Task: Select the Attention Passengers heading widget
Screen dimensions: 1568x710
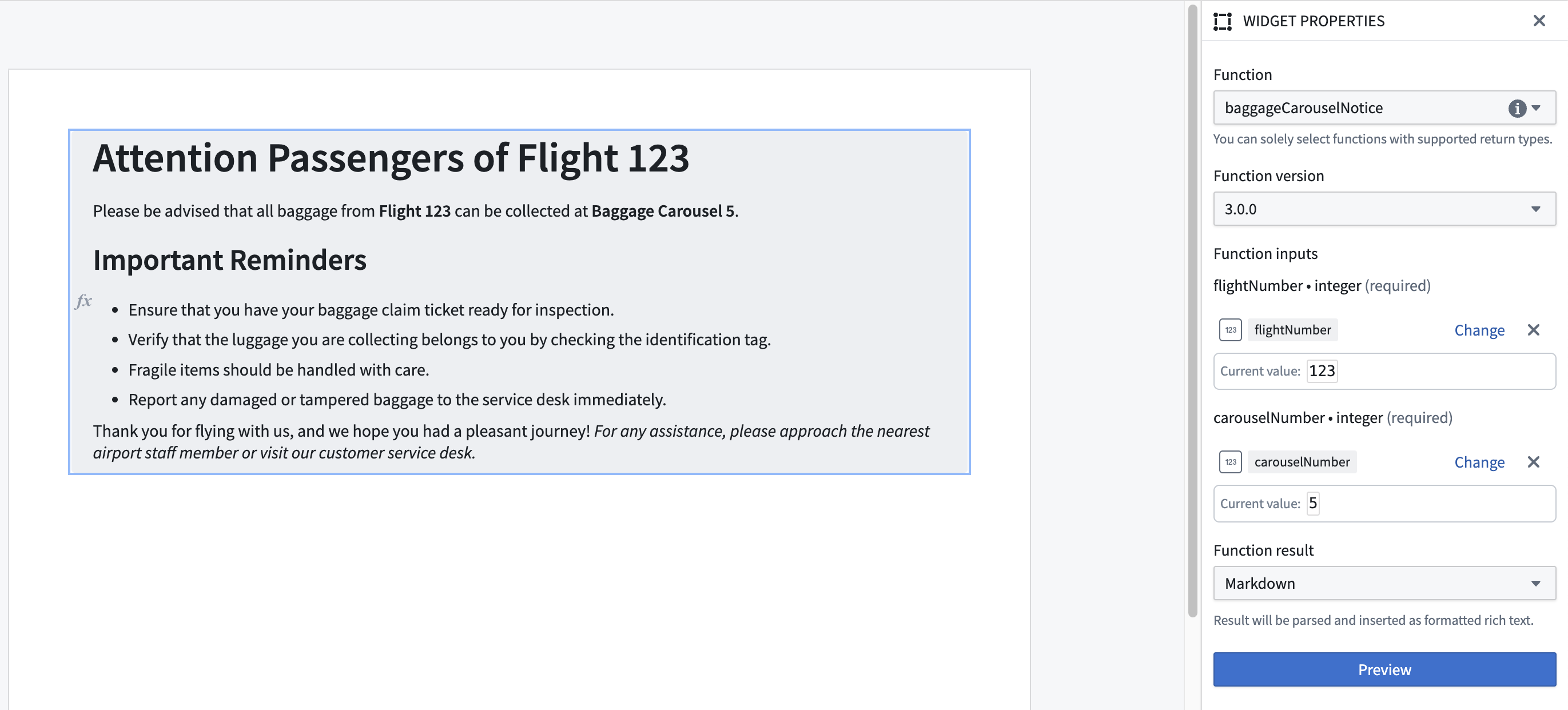Action: pos(519,301)
